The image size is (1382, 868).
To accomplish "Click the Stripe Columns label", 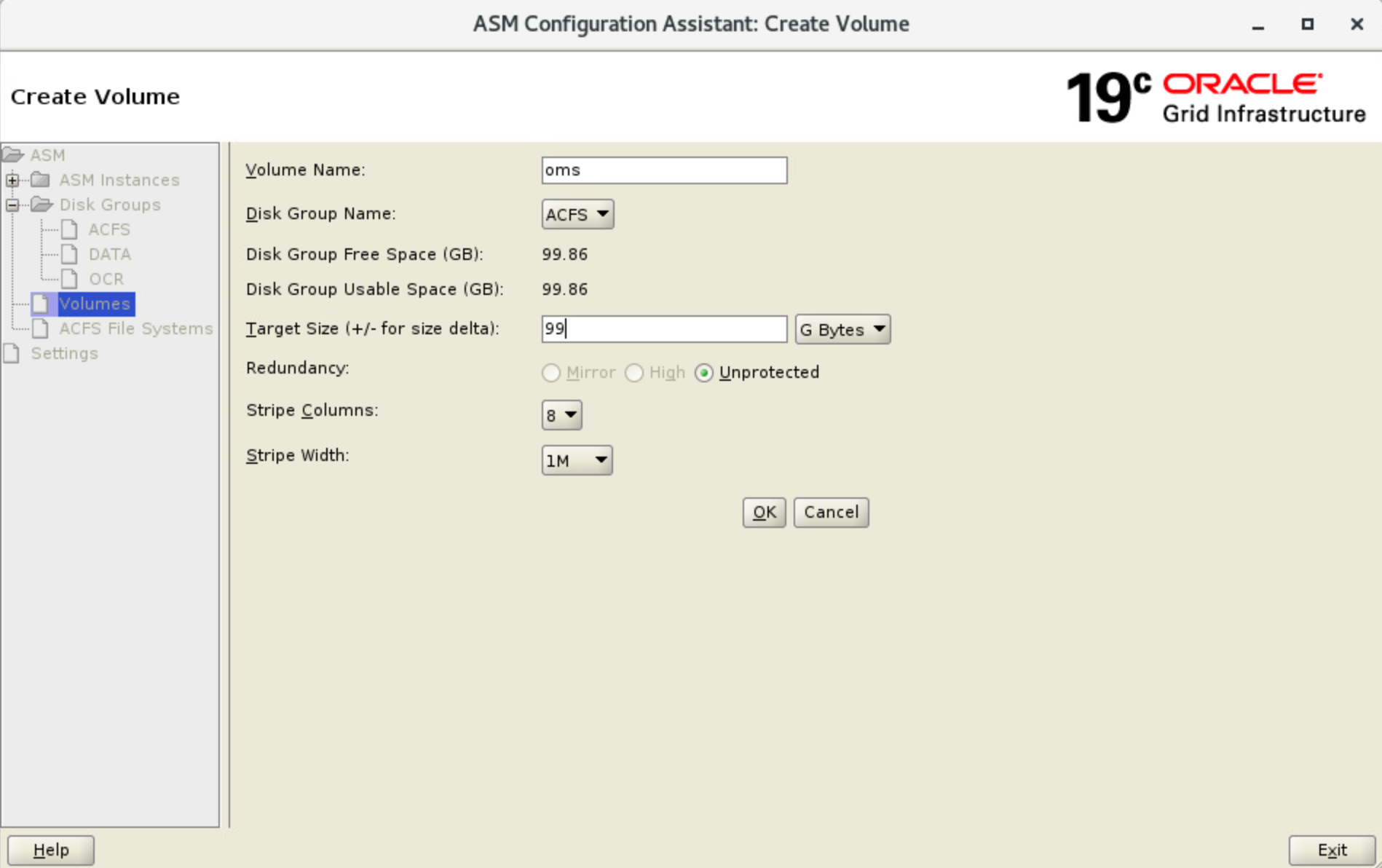I will [312, 410].
